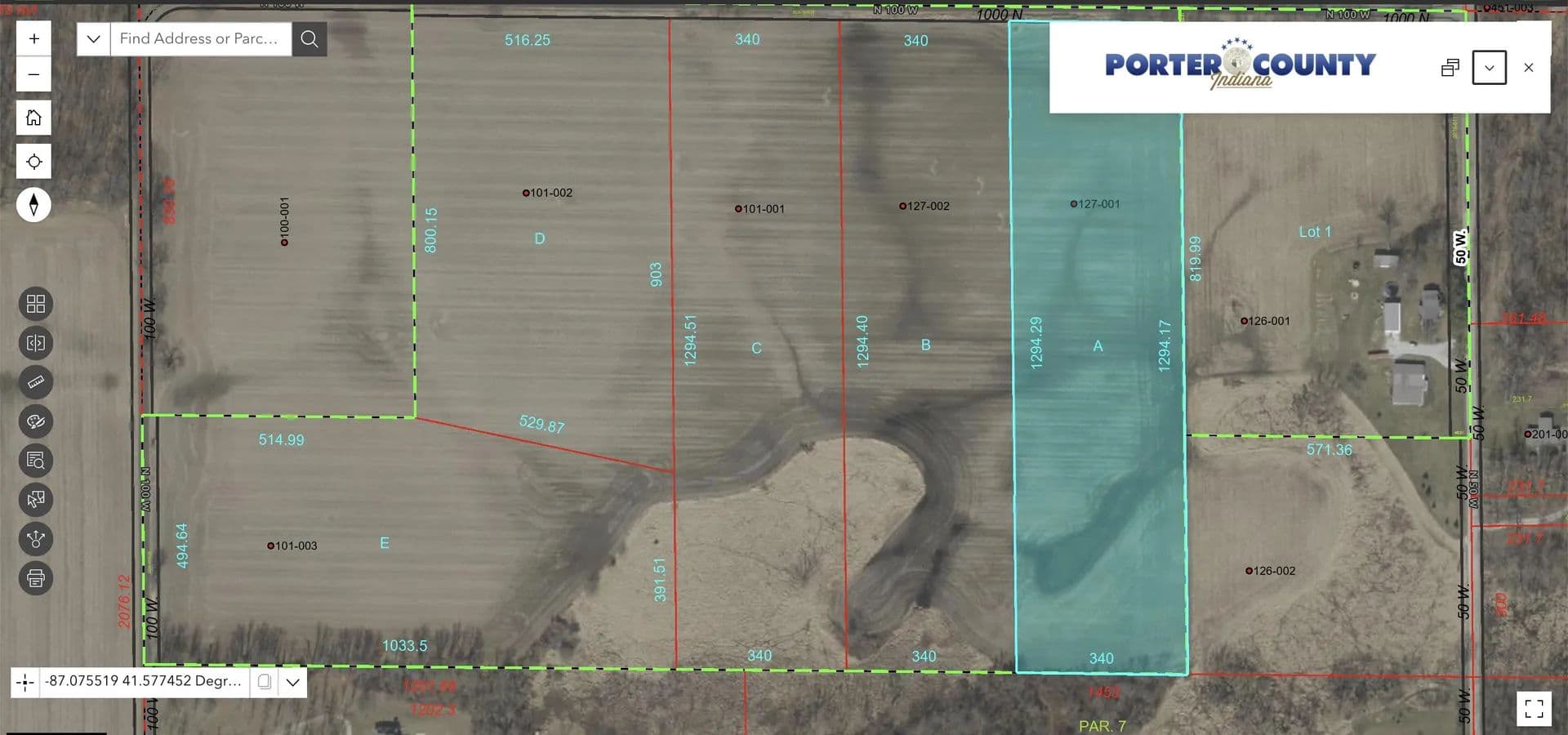Viewport: 1568px width, 735px height.
Task: Click the 1033.5 dimension label
Action: (404, 646)
